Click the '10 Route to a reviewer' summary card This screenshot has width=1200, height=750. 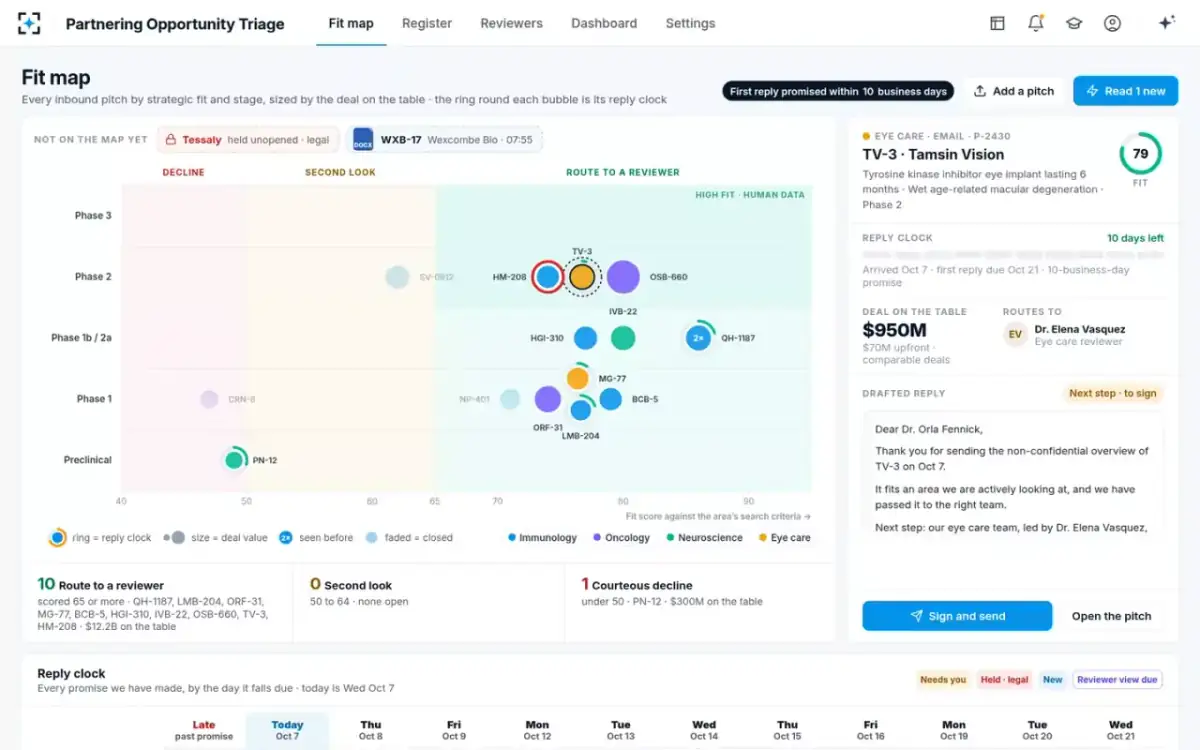click(157, 603)
